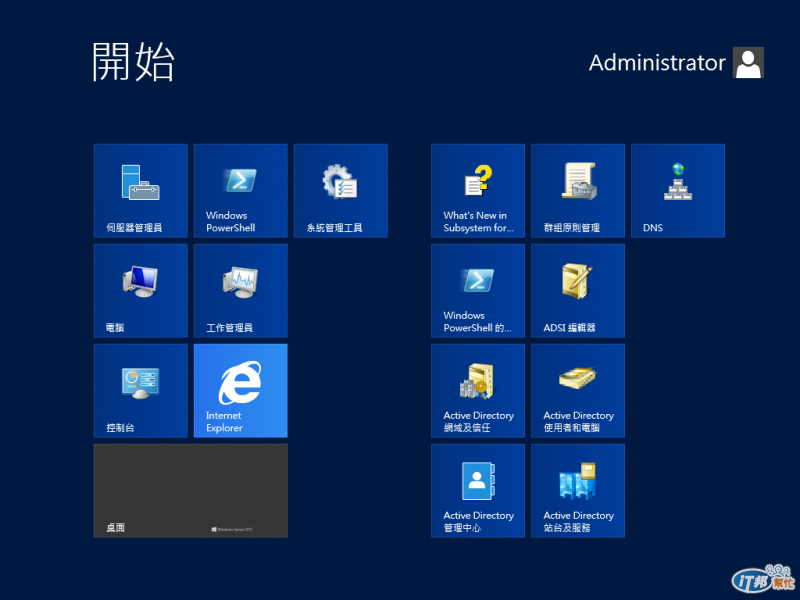Open the 伺服器管理員 (Server Manager) tile
The height and width of the screenshot is (600, 800).
point(140,190)
